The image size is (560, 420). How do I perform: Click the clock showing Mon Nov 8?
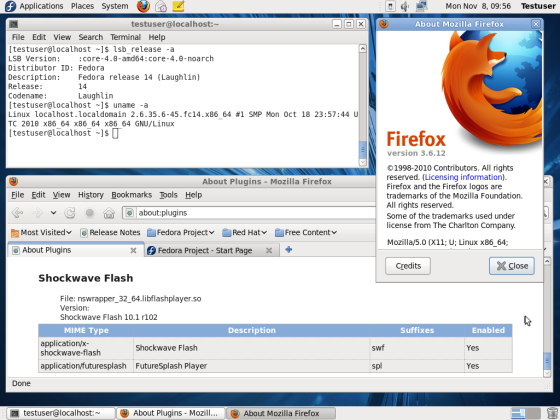(478, 6)
